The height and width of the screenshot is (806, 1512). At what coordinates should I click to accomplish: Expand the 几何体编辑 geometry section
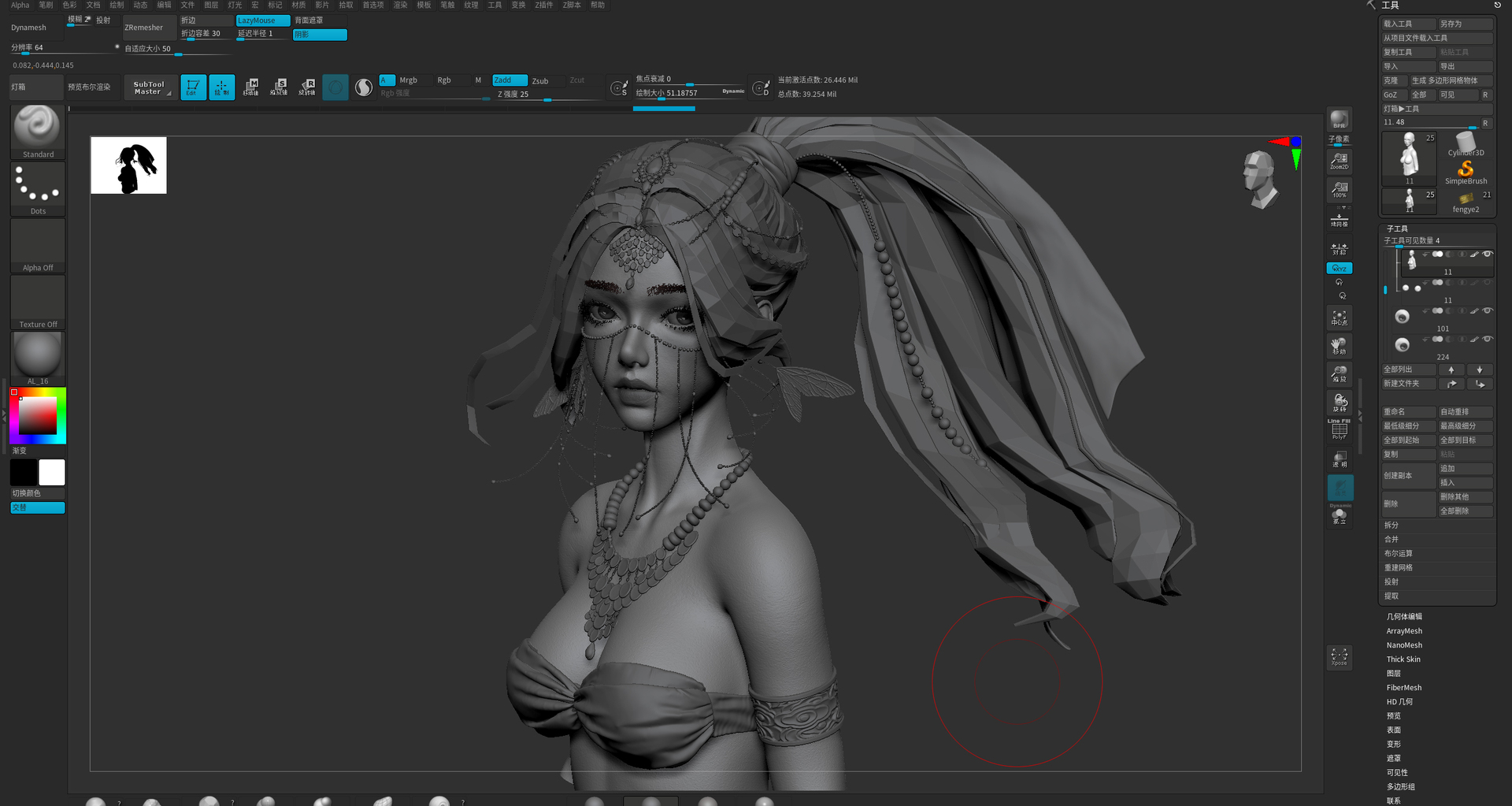click(x=1404, y=617)
